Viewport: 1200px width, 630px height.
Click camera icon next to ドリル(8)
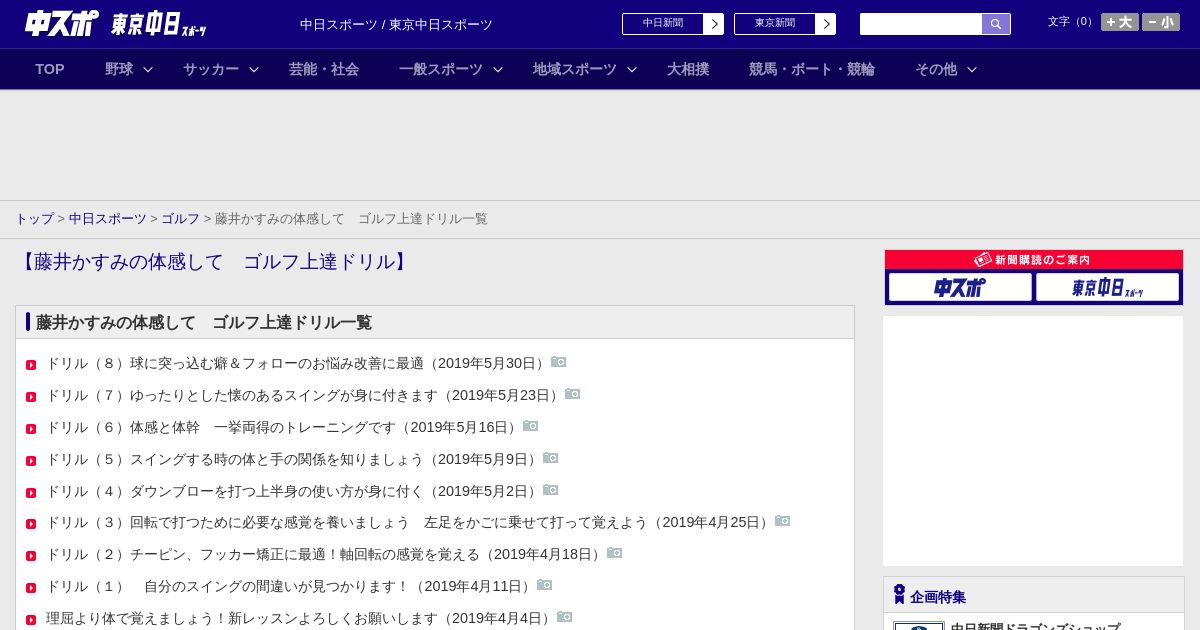[x=559, y=362]
